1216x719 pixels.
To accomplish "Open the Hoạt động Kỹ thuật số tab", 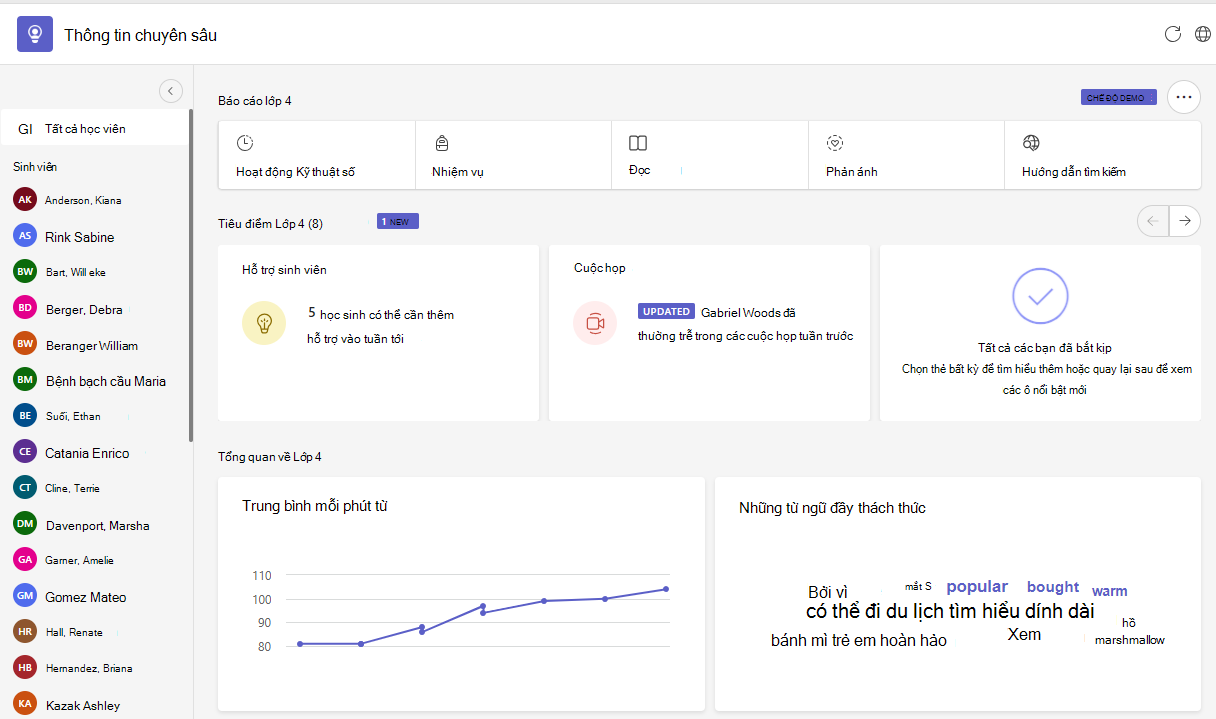I will (317, 155).
